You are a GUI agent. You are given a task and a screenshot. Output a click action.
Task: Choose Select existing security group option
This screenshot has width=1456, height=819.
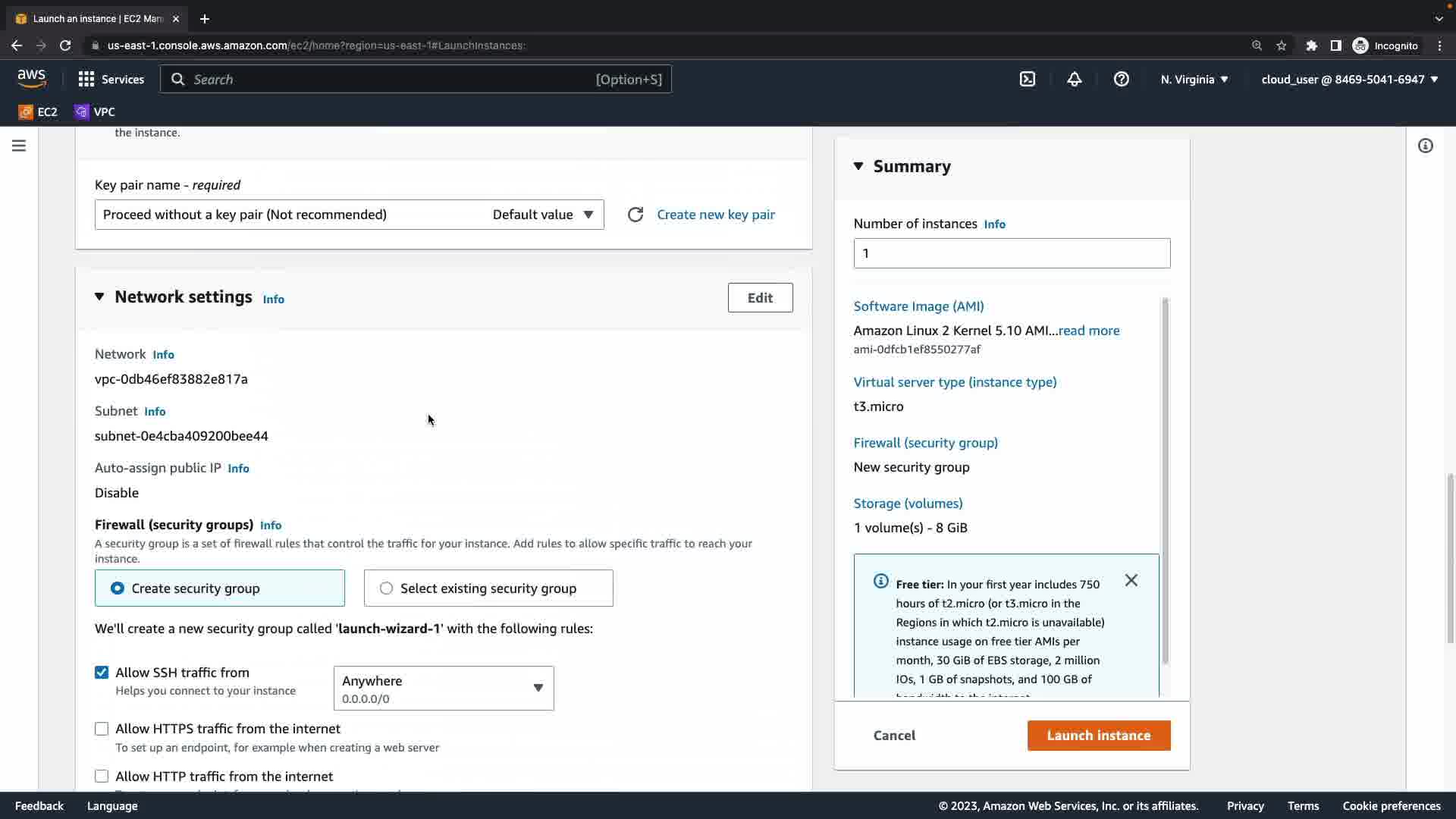coord(387,588)
